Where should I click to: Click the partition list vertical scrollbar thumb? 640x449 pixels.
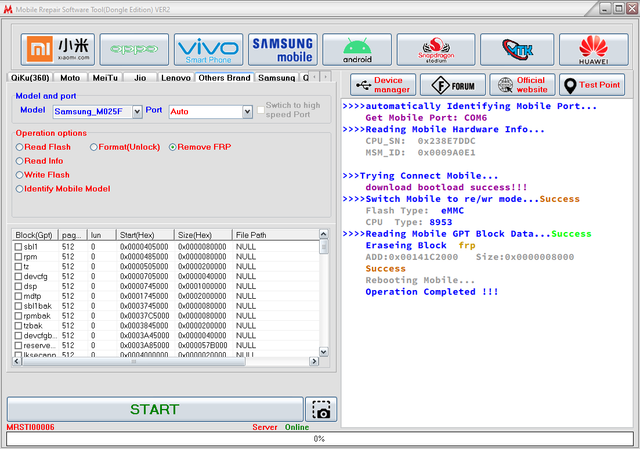pyautogui.click(x=324, y=247)
